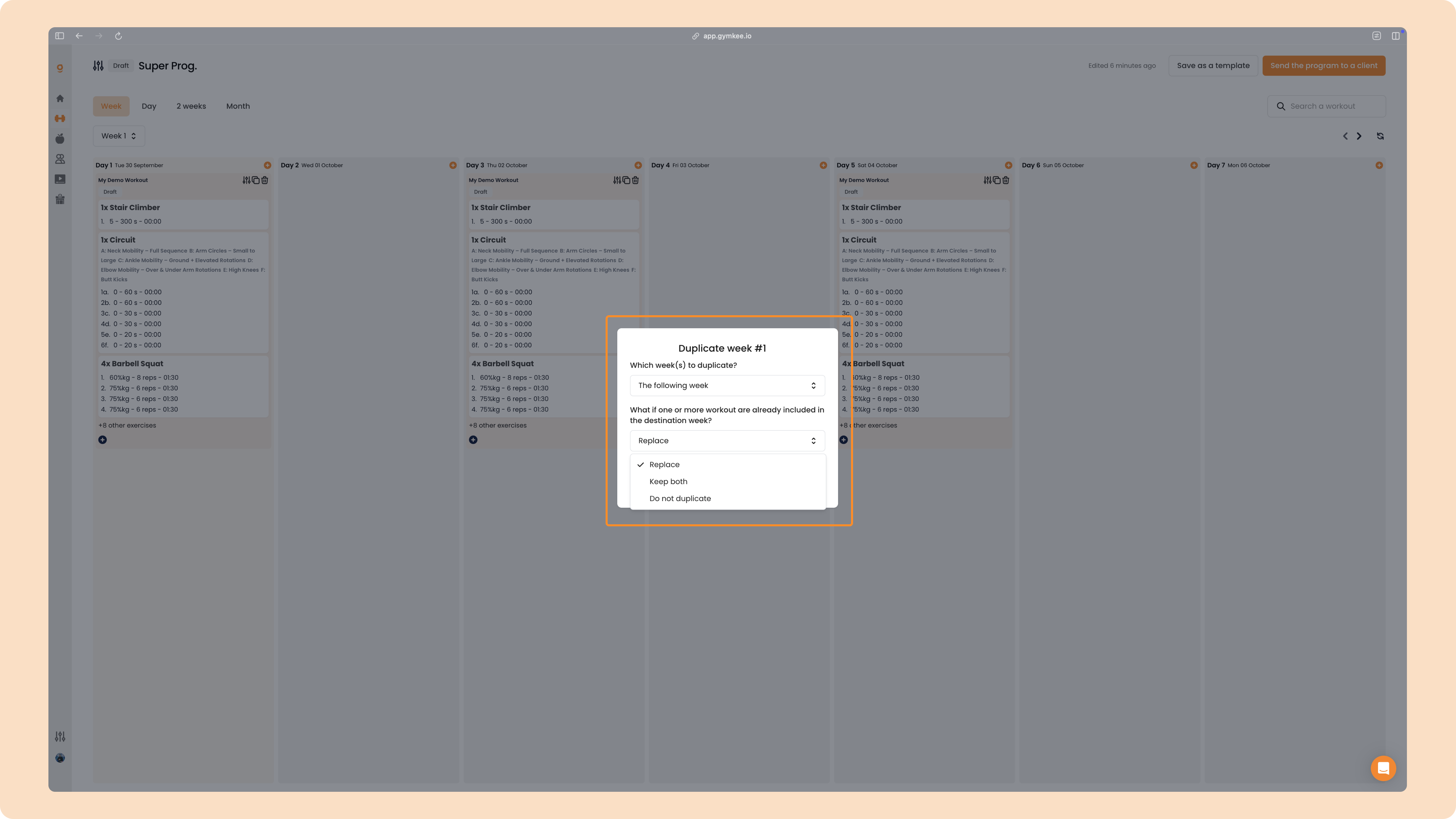Viewport: 1456px width, 819px height.
Task: Click the app.gymkee.io address bar
Action: [722, 36]
